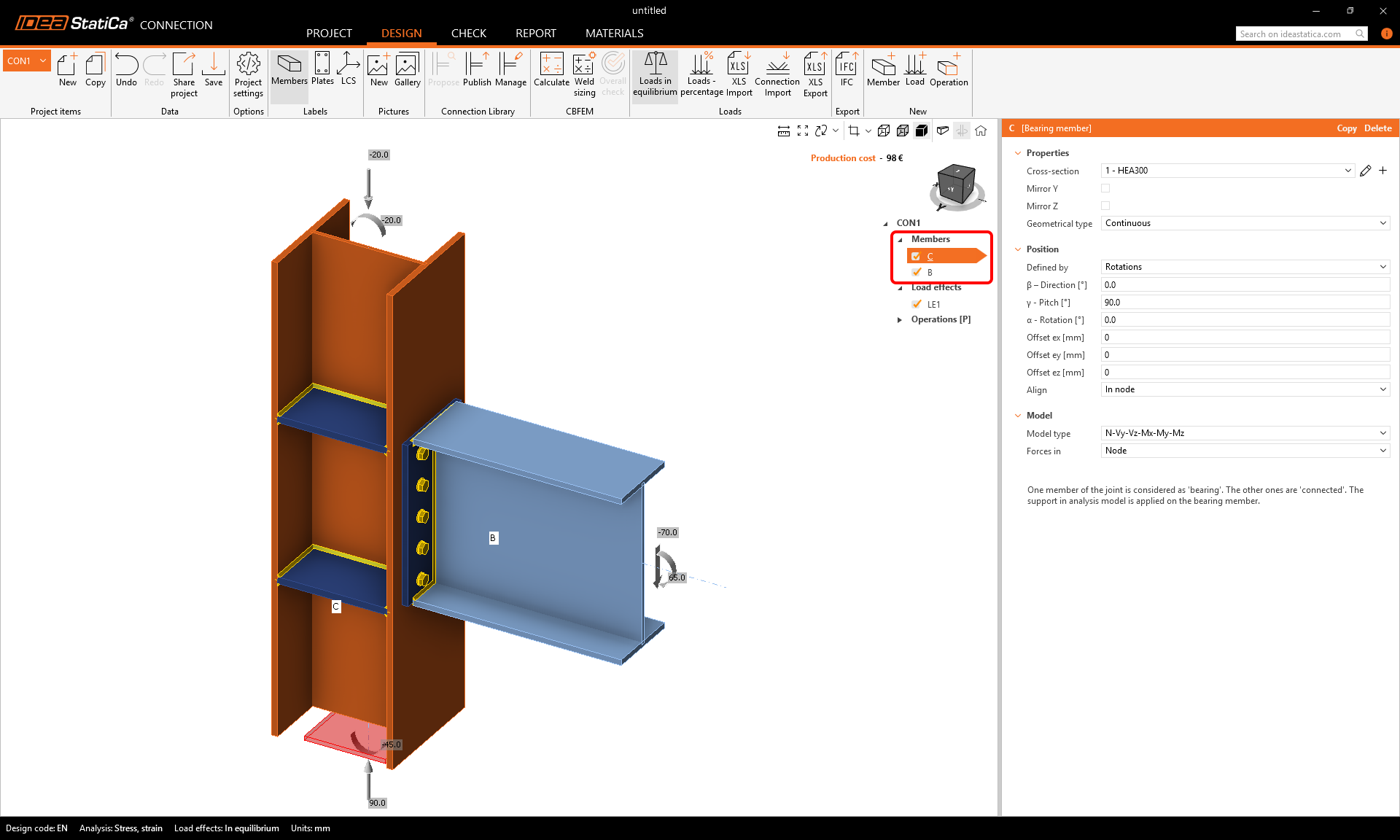Edit cross-section with the pencil icon
This screenshot has height=840, width=1400.
pos(1365,171)
